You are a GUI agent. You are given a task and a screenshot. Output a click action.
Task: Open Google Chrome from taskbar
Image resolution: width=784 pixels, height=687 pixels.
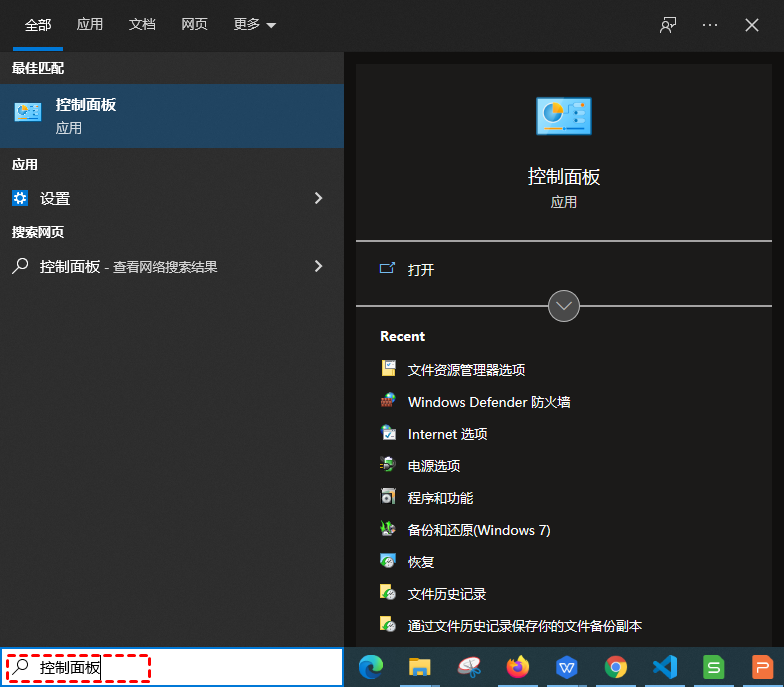pyautogui.click(x=616, y=667)
